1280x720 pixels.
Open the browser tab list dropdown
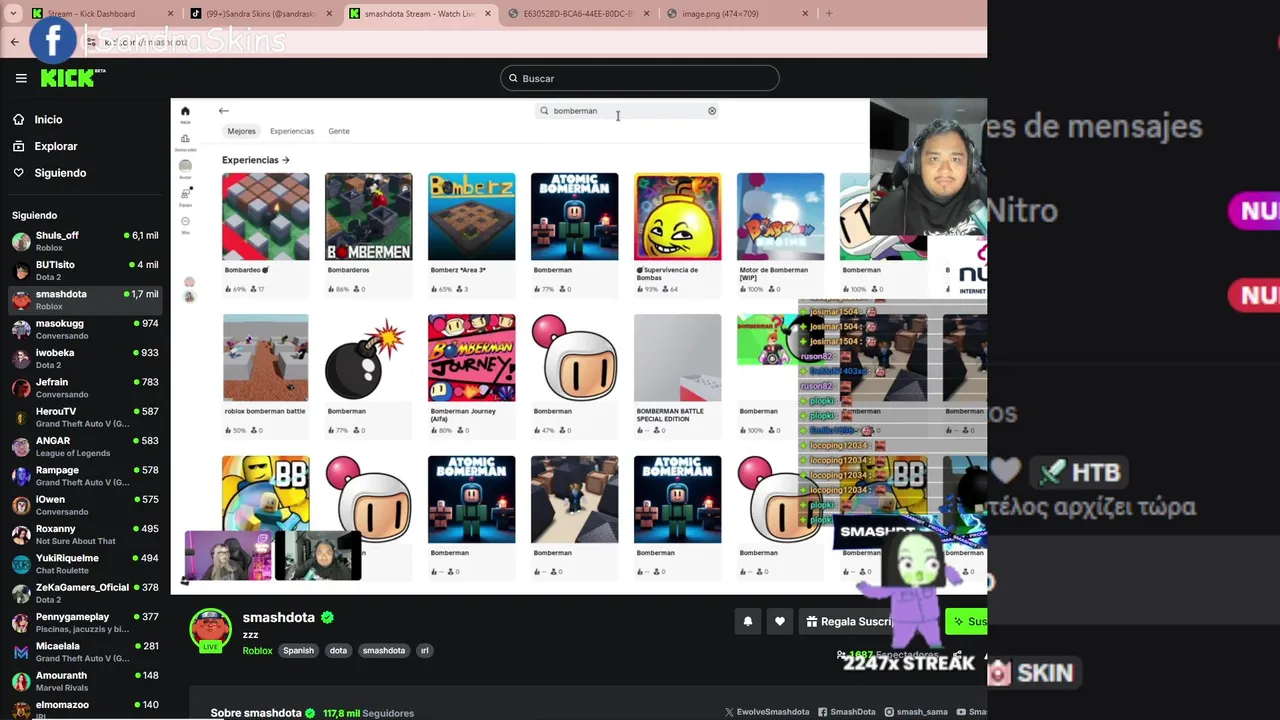tap(13, 14)
